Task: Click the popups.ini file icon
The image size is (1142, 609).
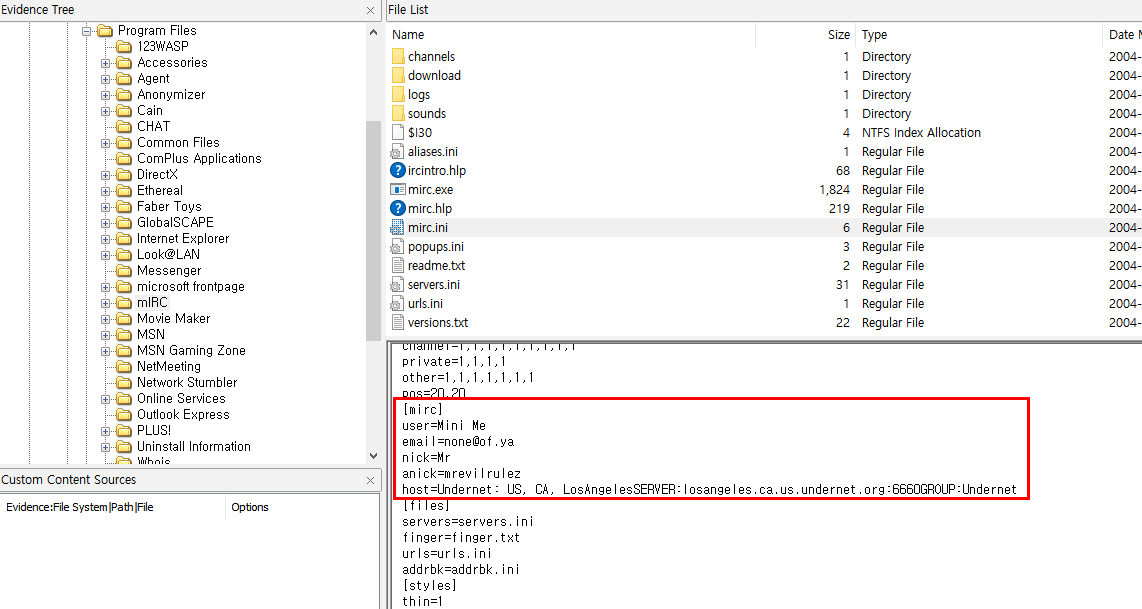Action: (x=398, y=246)
